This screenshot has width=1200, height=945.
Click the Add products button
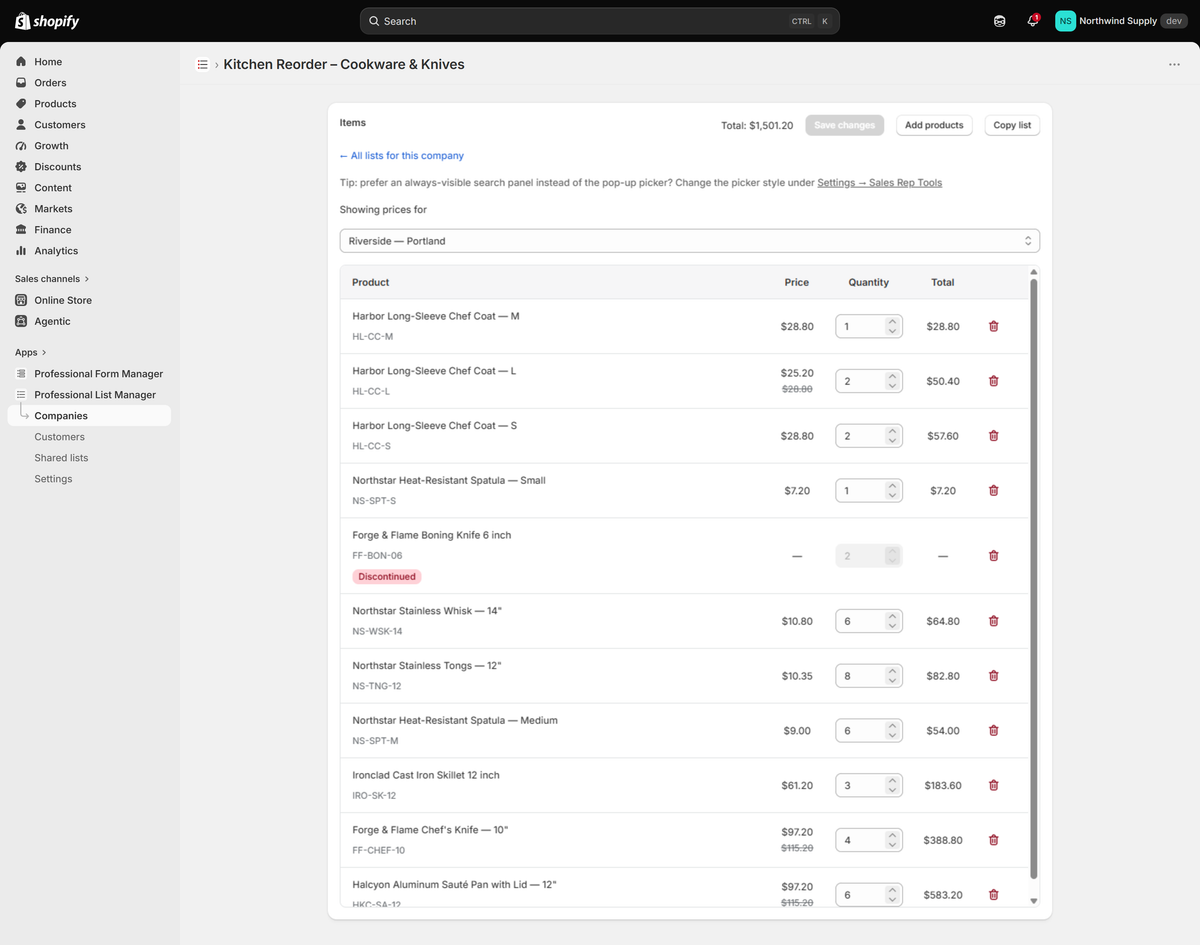click(x=935, y=125)
